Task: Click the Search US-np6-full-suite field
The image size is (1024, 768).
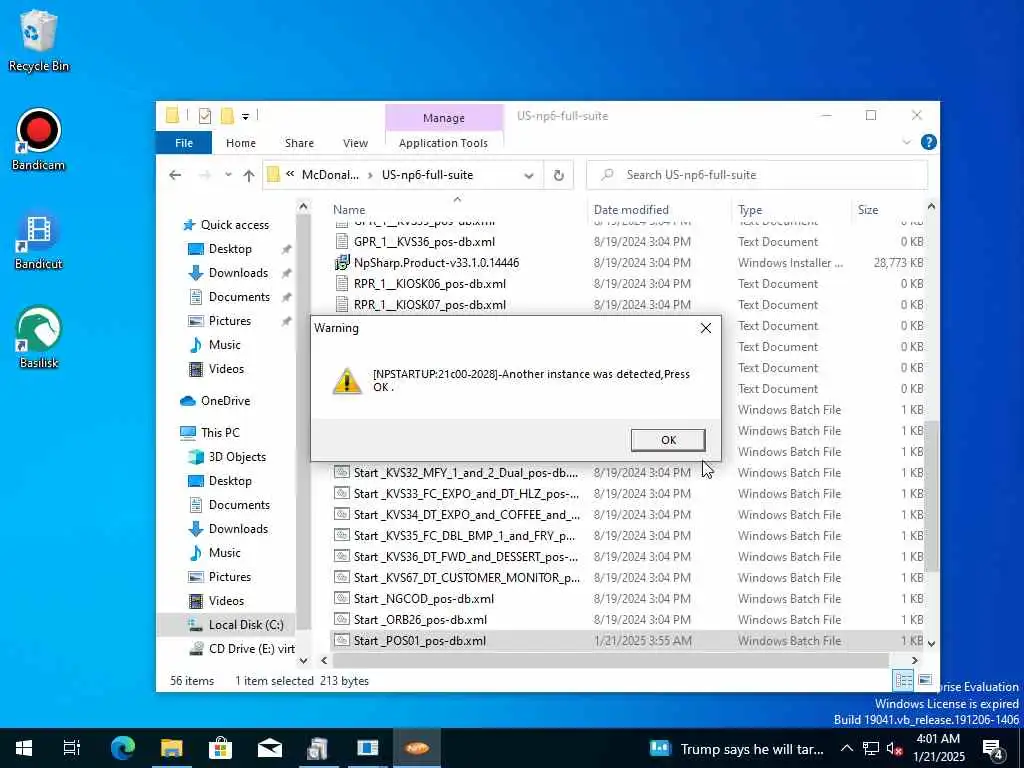Action: pyautogui.click(x=757, y=175)
